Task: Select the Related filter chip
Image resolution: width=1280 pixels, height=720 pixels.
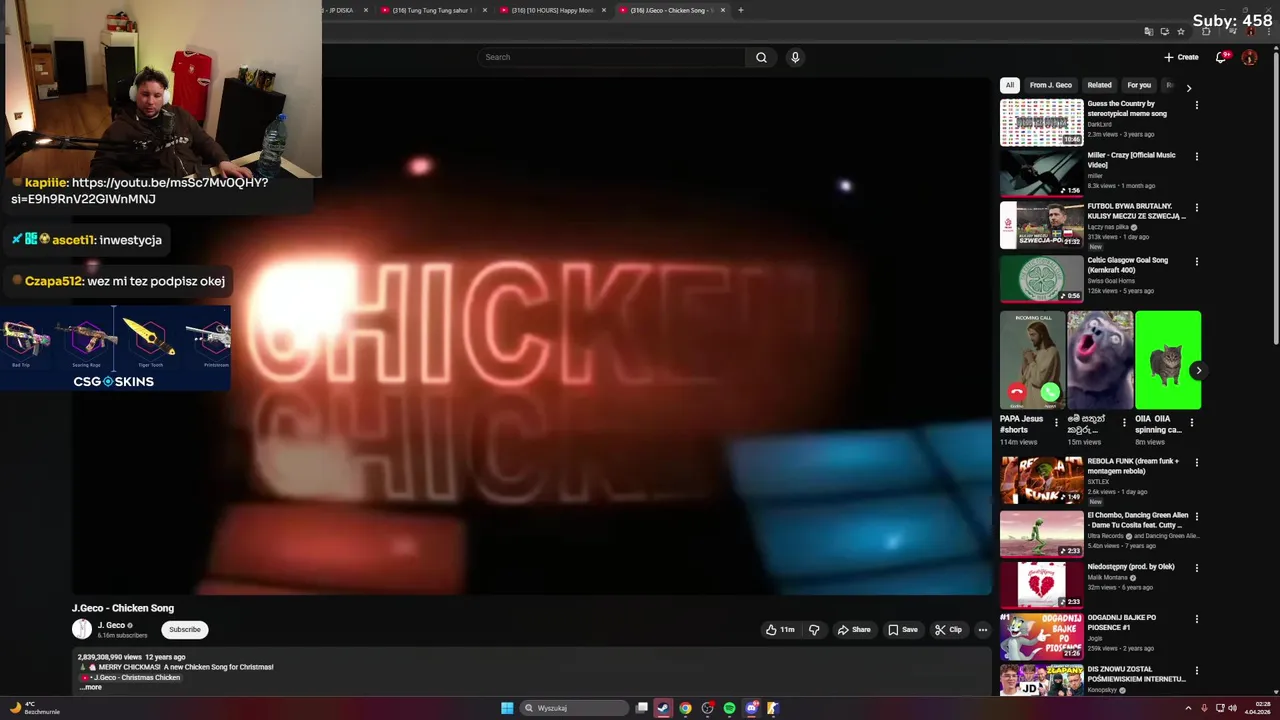Action: click(1099, 85)
